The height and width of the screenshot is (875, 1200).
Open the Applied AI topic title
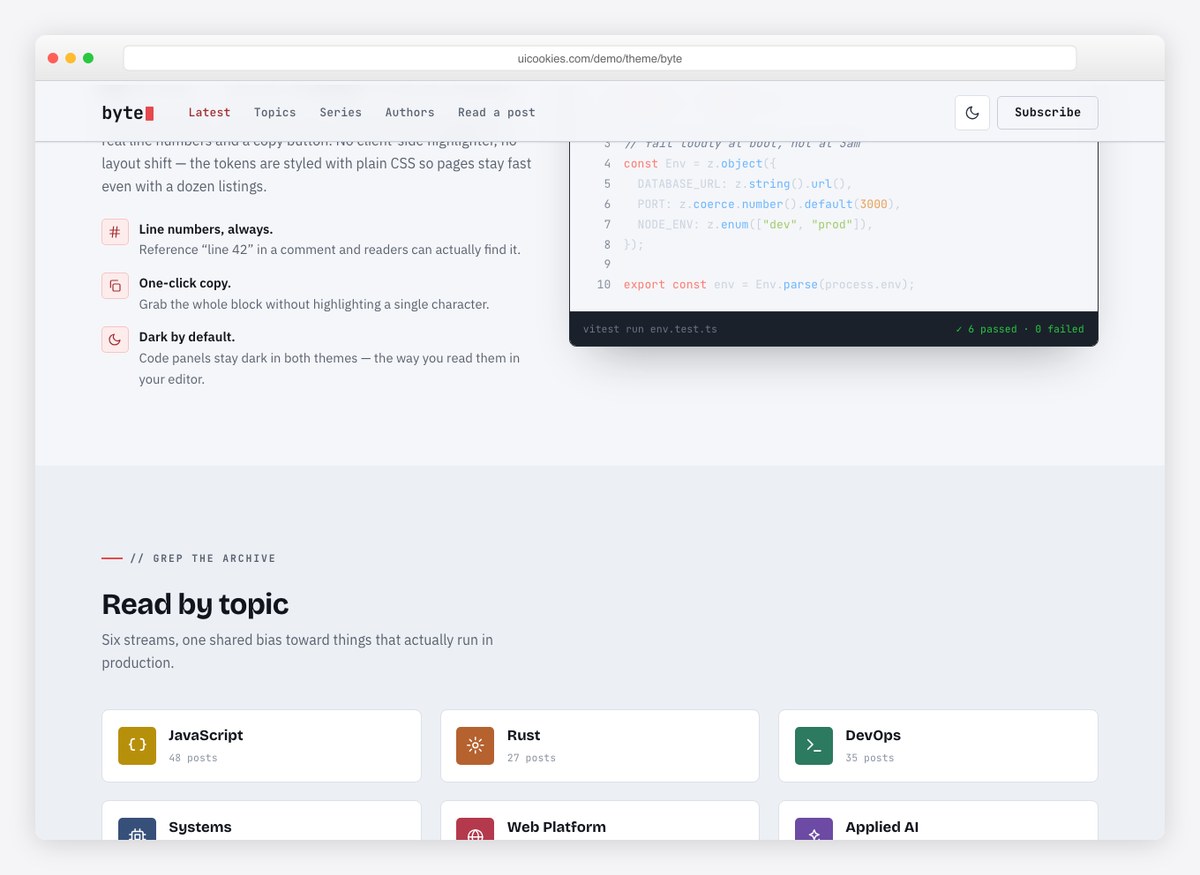pos(882,827)
